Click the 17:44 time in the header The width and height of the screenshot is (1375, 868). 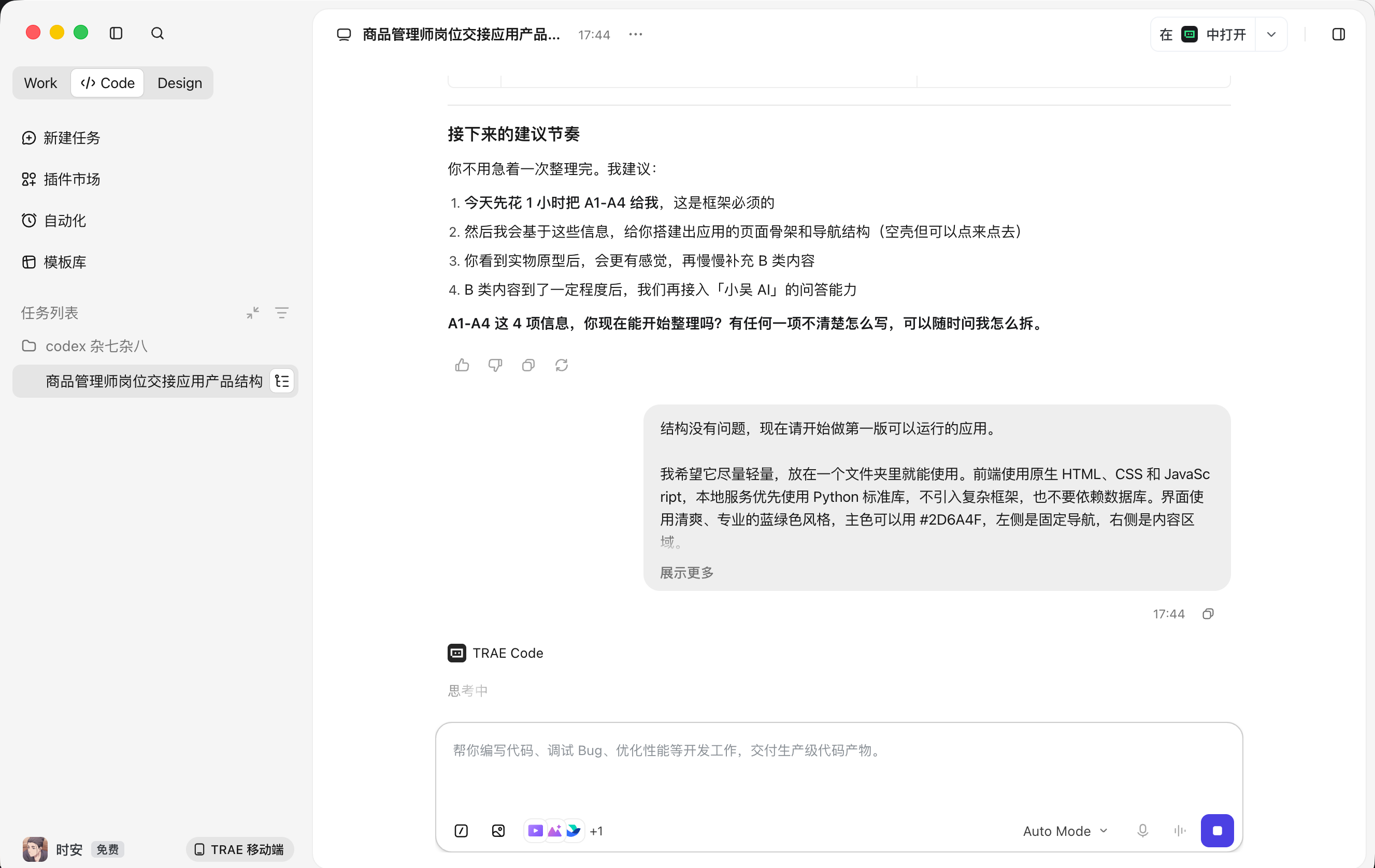594,35
